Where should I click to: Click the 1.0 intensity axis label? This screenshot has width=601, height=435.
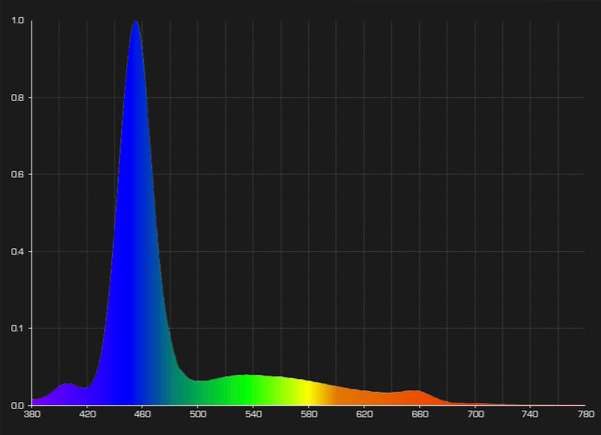point(18,21)
